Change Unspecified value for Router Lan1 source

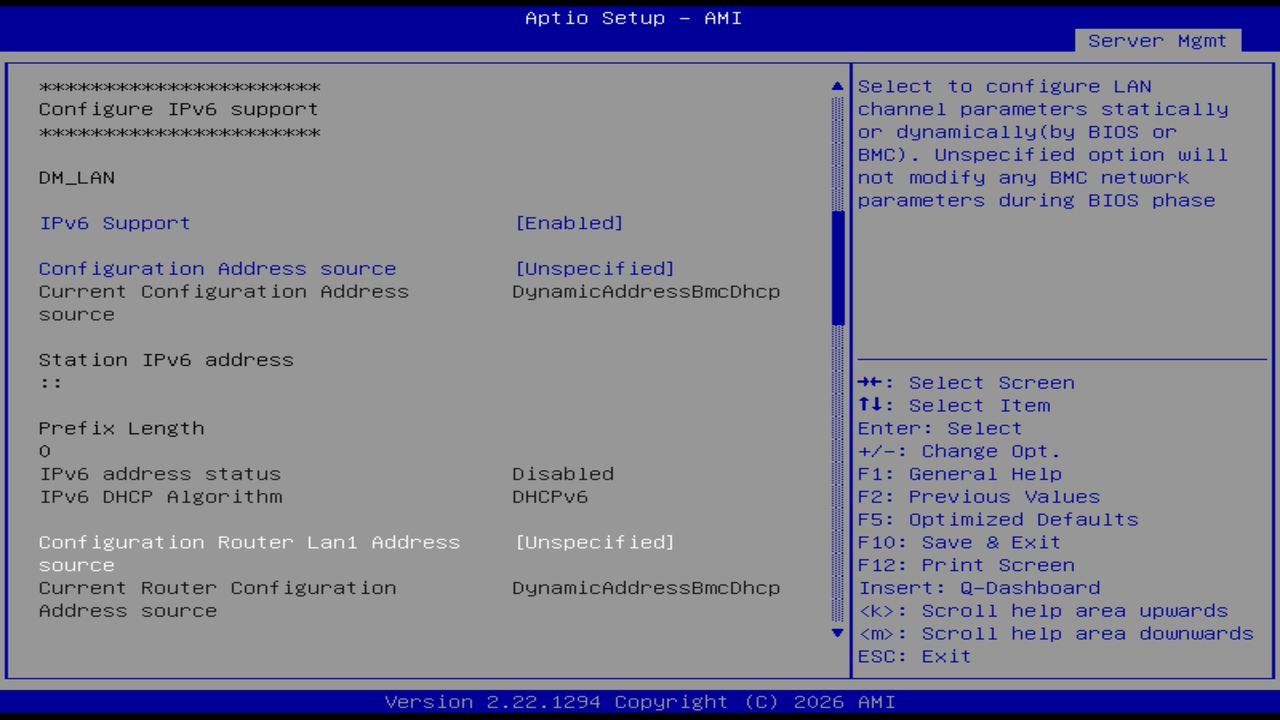coord(595,542)
